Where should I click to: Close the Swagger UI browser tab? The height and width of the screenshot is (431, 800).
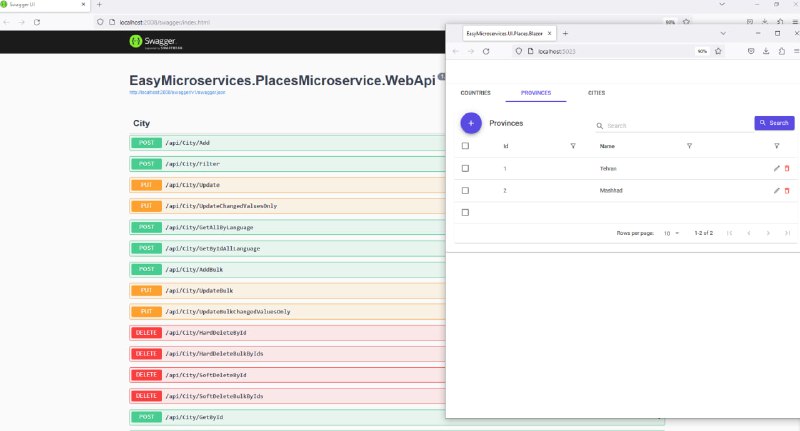click(84, 5)
